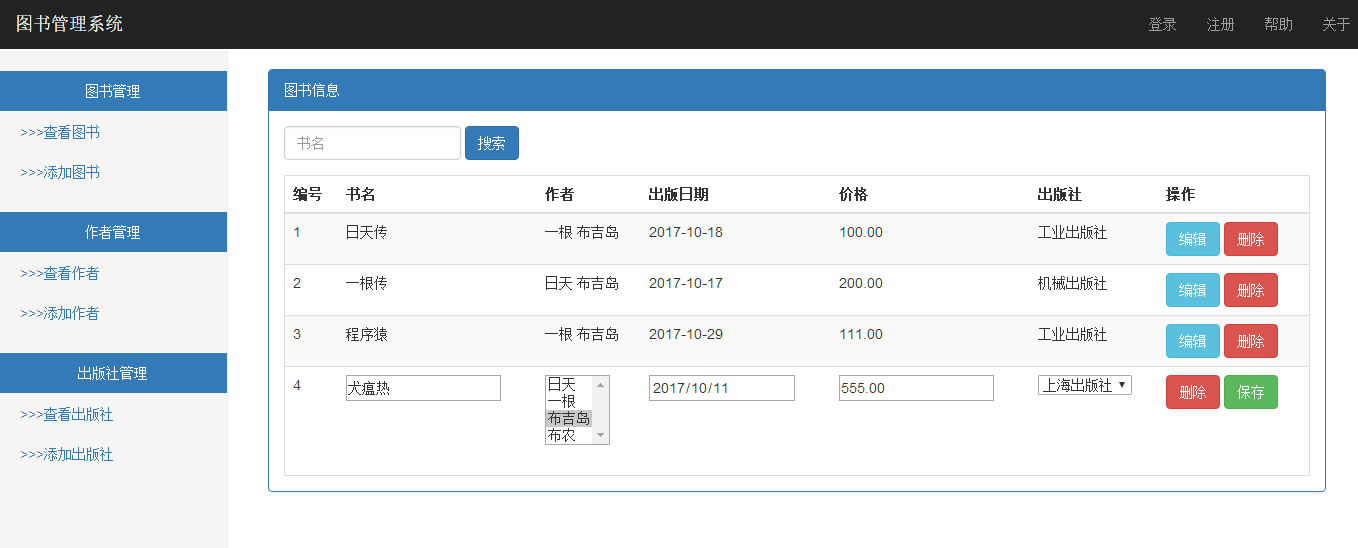The width and height of the screenshot is (1358, 548).
Task: Click the green 保存 button
Action: (1251, 392)
